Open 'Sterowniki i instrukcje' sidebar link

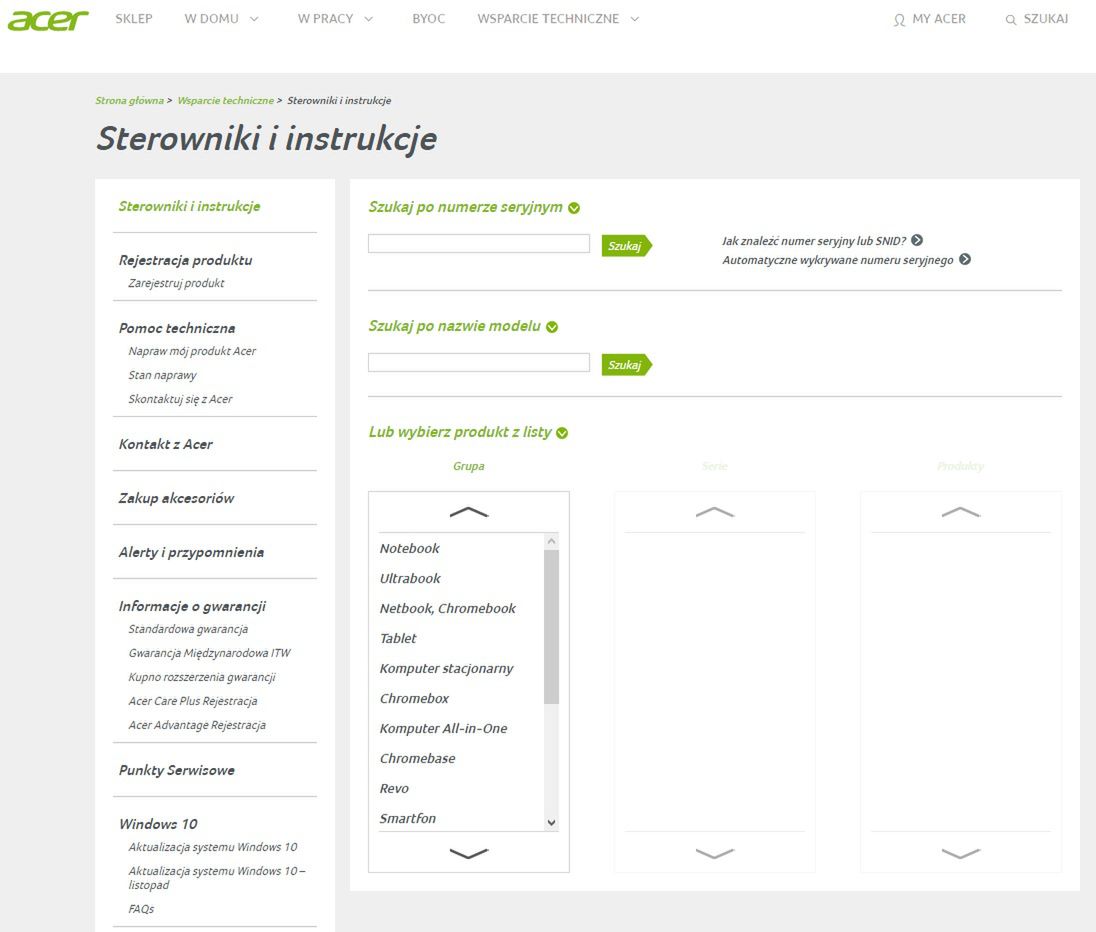point(189,206)
